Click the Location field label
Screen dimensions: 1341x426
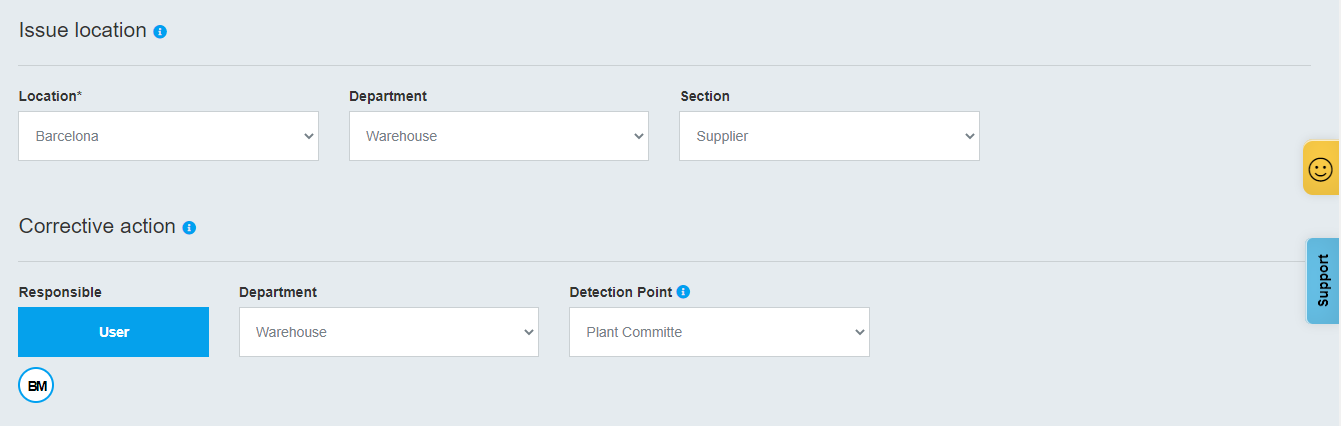coord(48,96)
